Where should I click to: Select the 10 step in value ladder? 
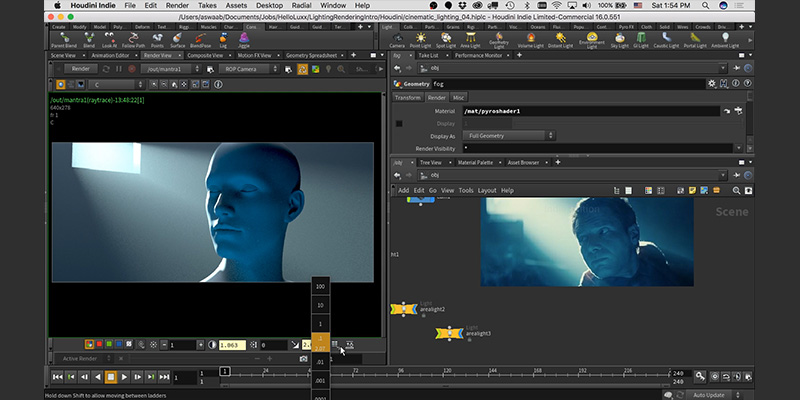pyautogui.click(x=320, y=305)
